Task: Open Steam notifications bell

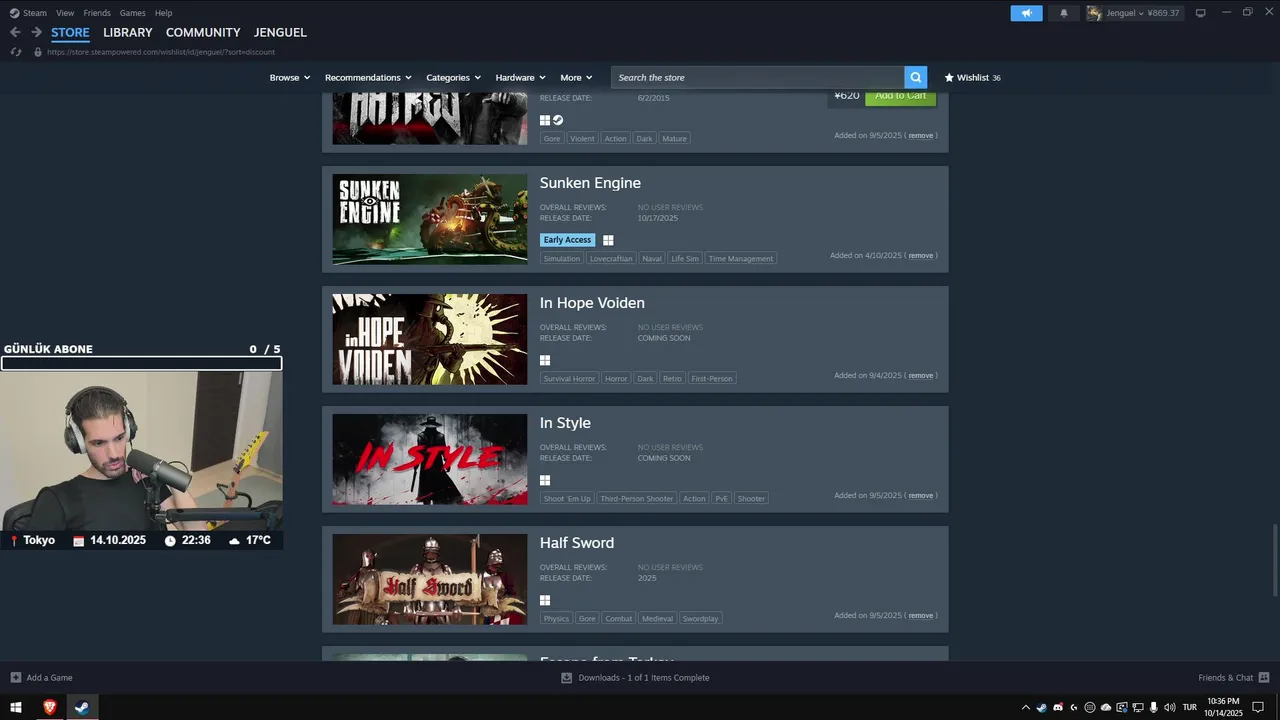Action: click(x=1064, y=13)
